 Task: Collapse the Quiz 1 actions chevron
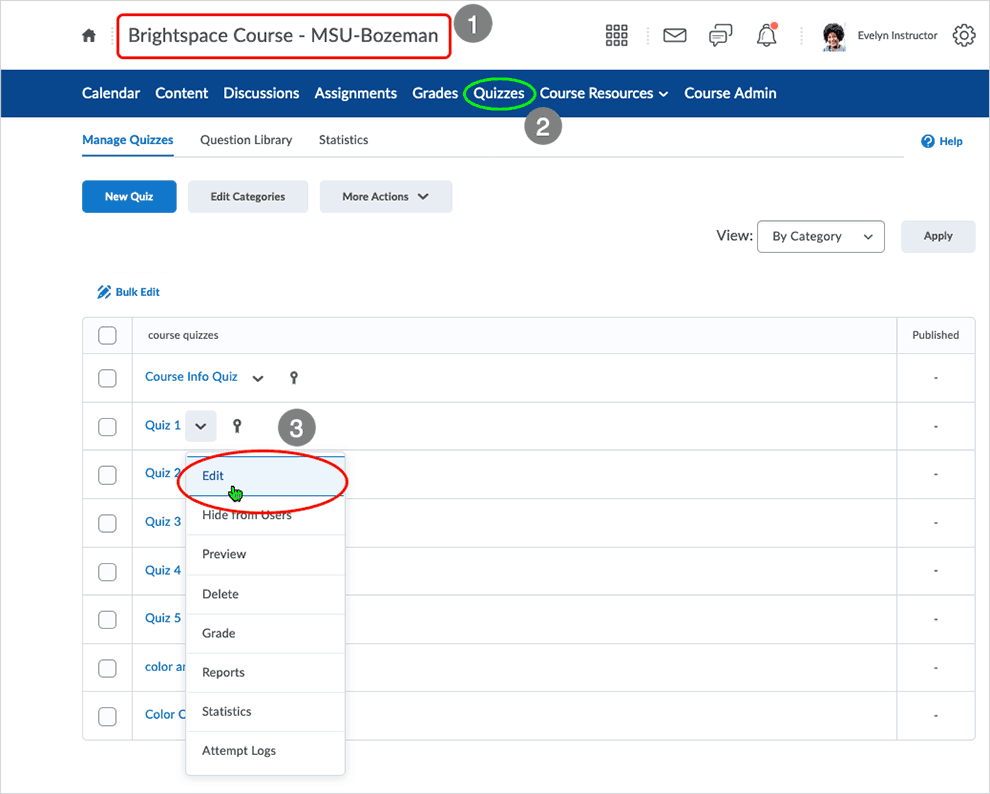pos(201,426)
